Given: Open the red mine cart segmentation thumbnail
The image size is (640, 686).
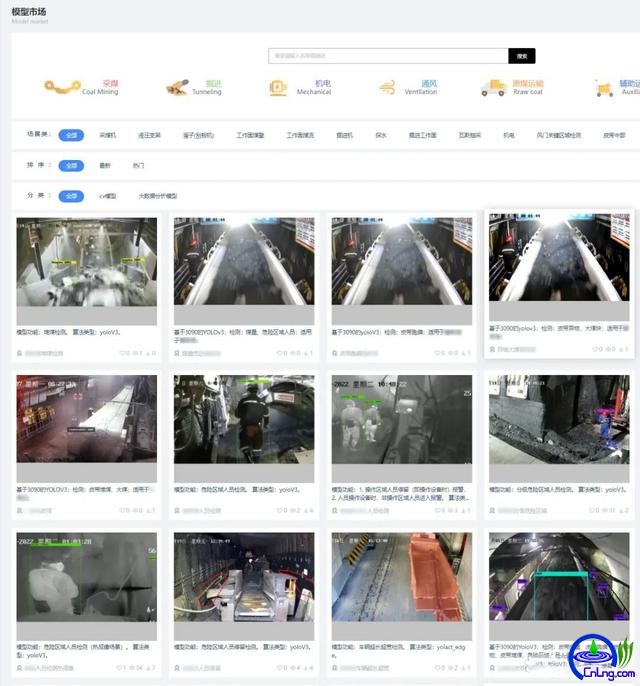Looking at the screenshot, I should (x=402, y=577).
